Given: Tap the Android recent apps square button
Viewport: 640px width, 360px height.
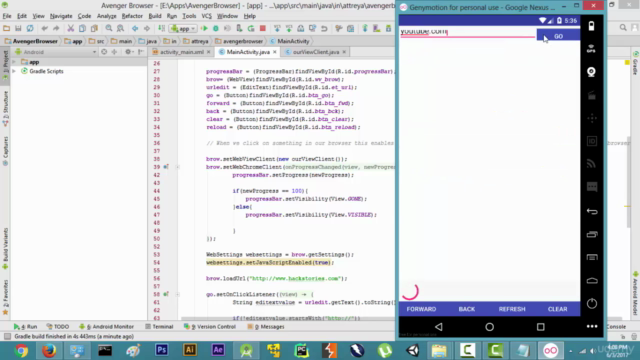Looking at the screenshot, I should [540, 327].
